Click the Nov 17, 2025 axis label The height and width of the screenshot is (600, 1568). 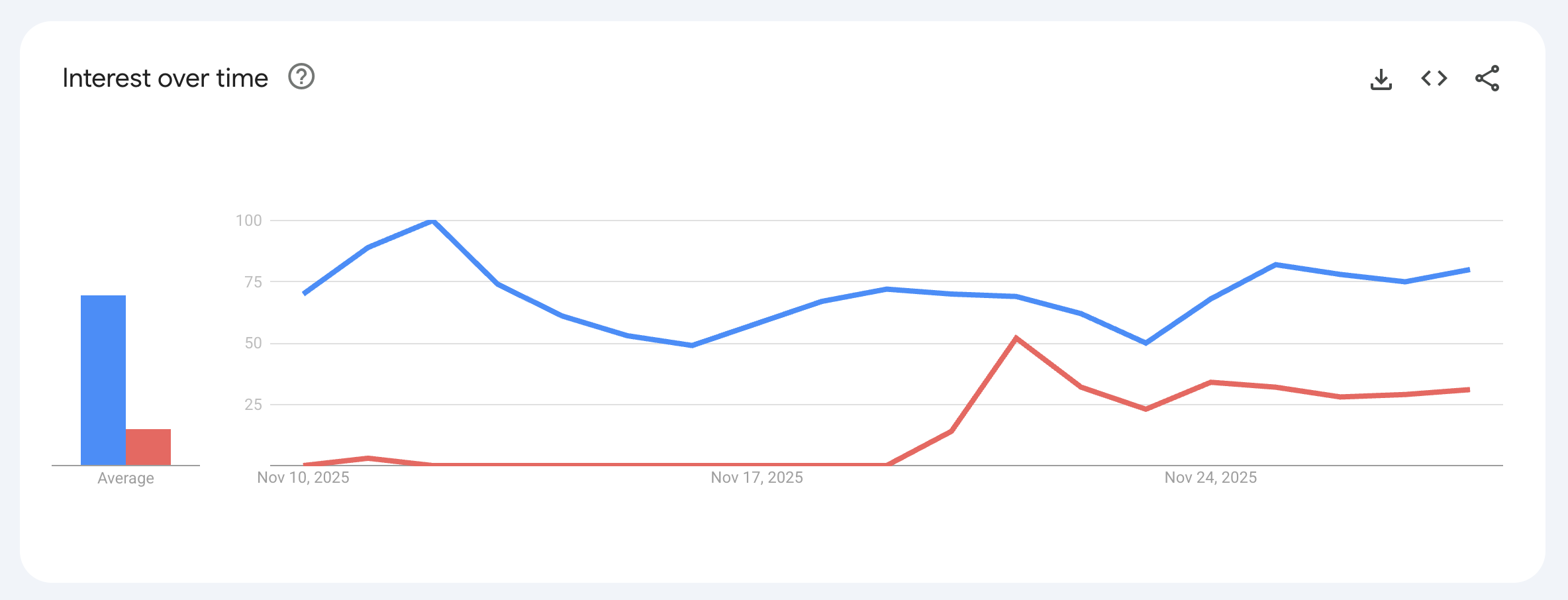[x=757, y=477]
